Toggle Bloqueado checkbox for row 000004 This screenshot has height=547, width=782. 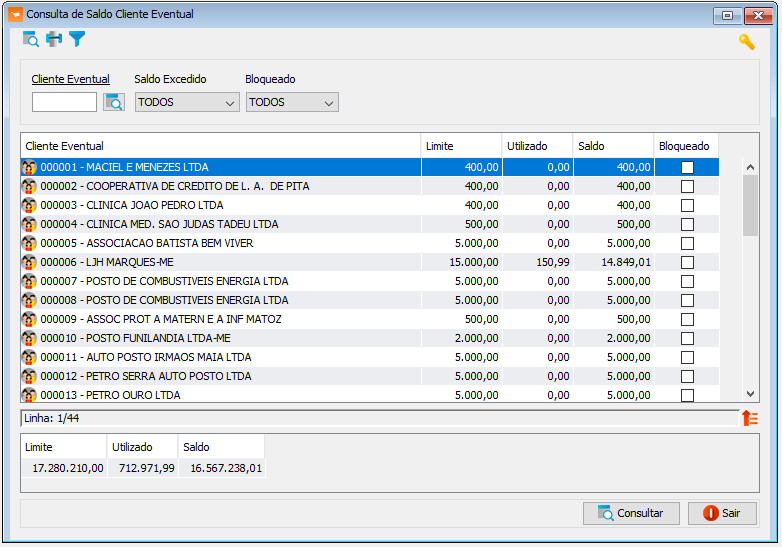pos(687,224)
